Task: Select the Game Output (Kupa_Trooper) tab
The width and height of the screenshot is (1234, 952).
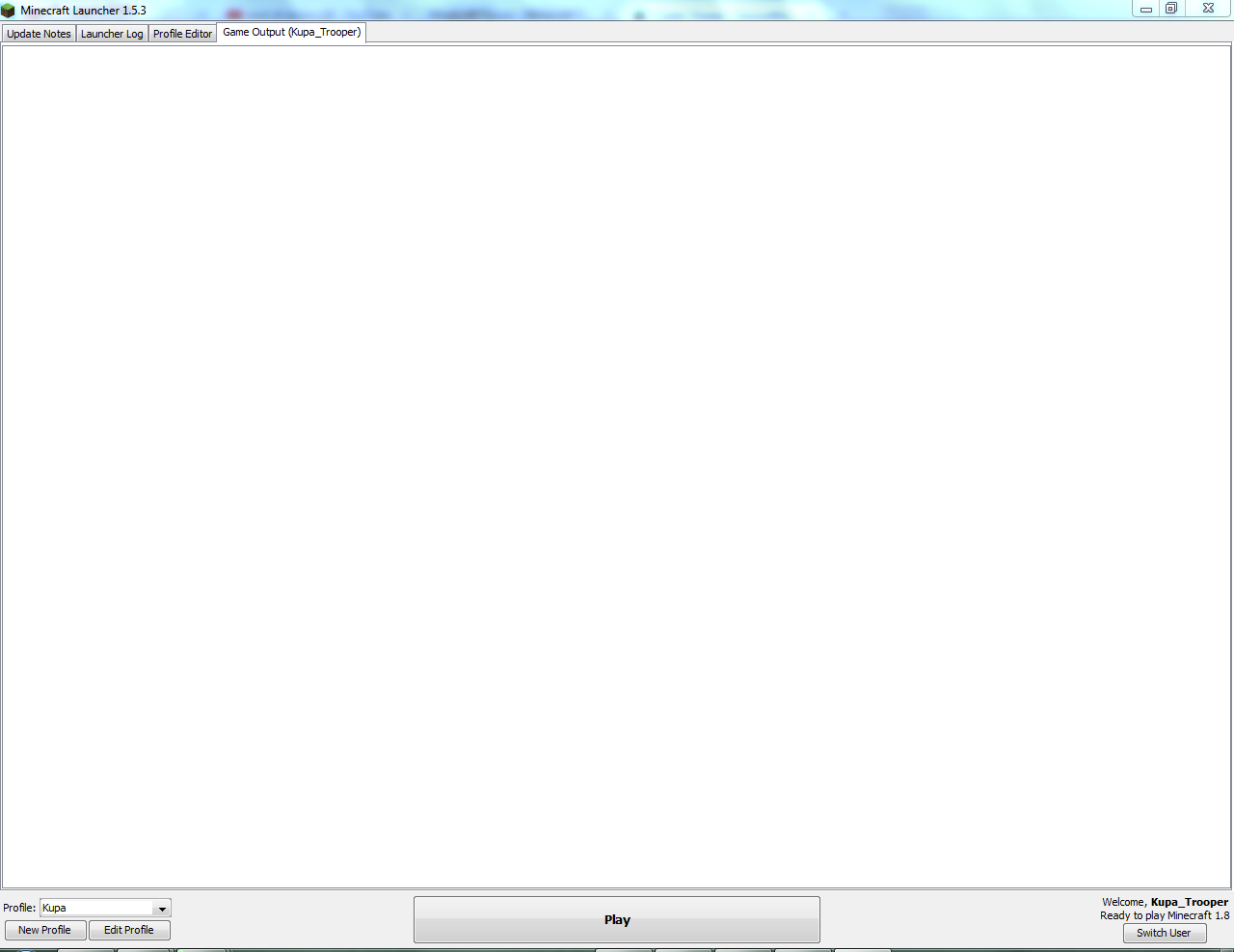Action: pyautogui.click(x=291, y=33)
